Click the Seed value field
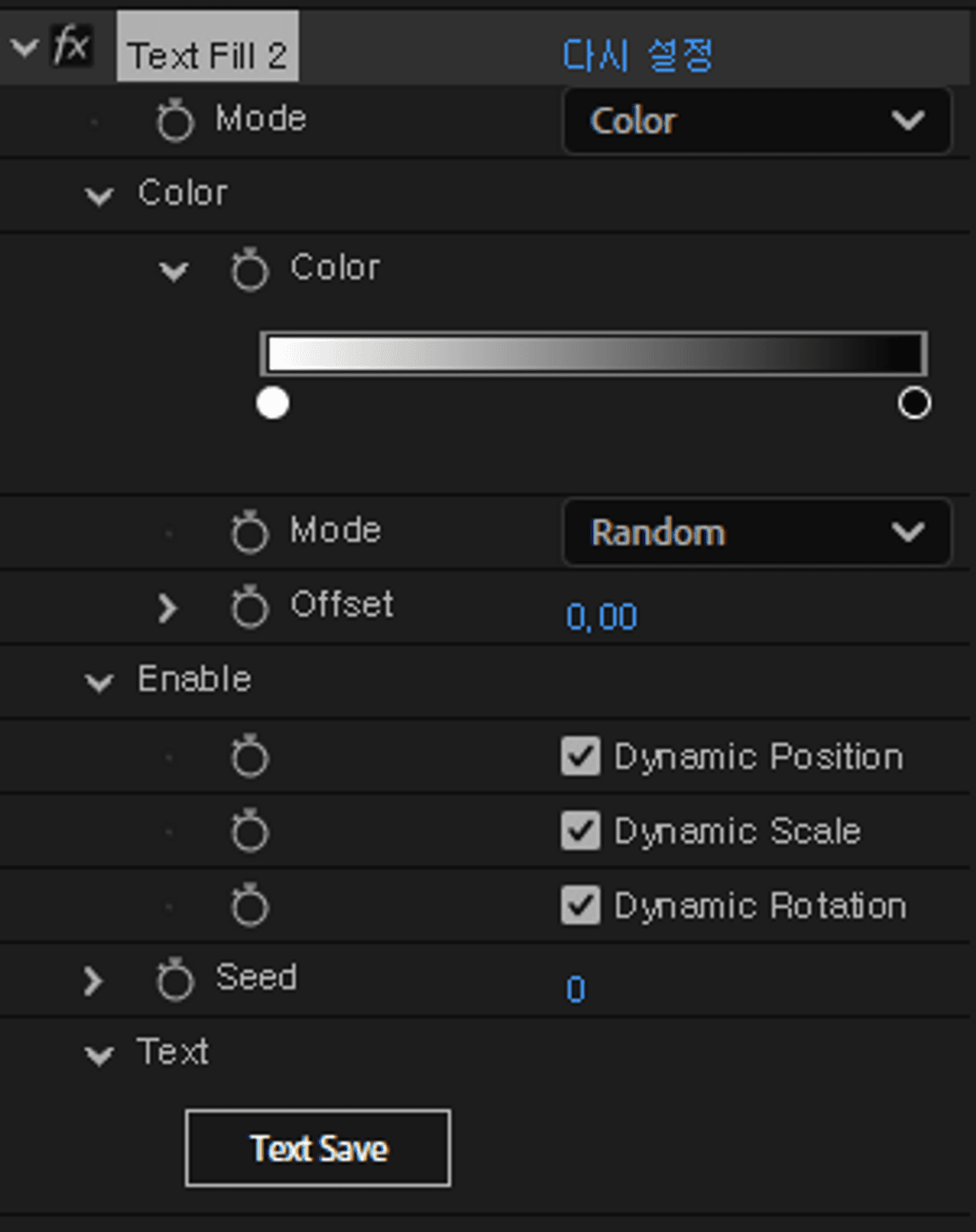 tap(576, 989)
